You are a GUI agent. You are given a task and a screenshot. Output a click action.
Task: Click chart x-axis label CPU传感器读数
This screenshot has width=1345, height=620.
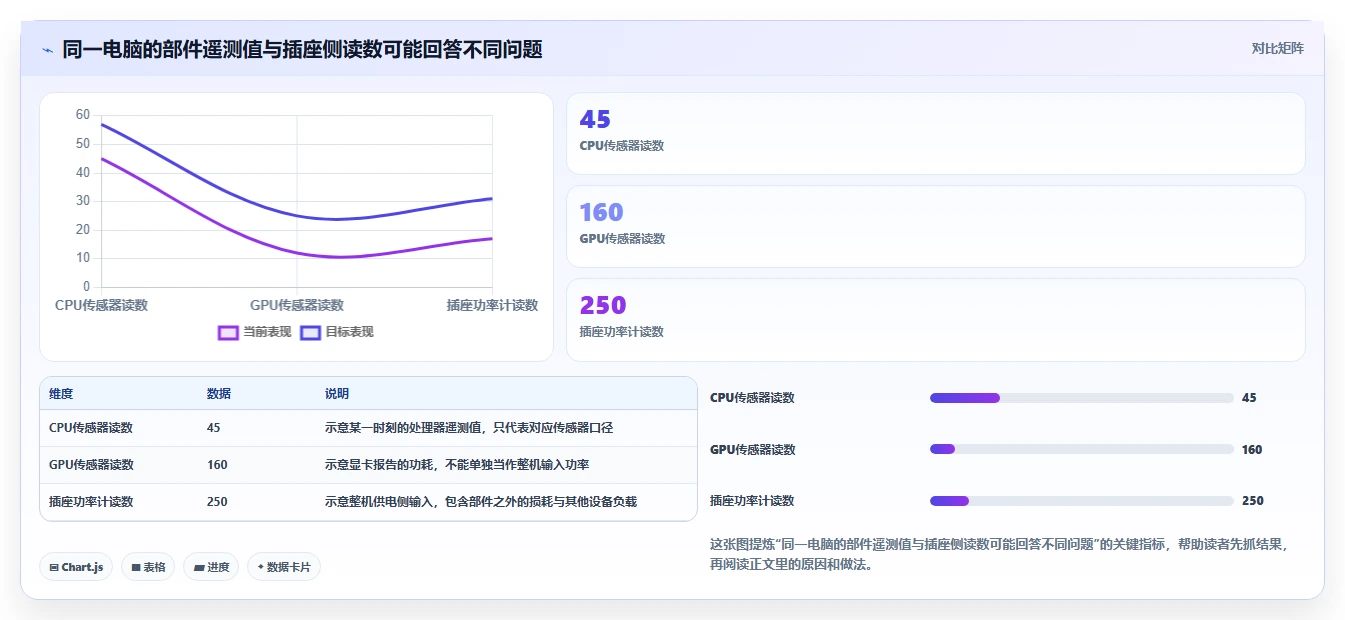pos(102,305)
